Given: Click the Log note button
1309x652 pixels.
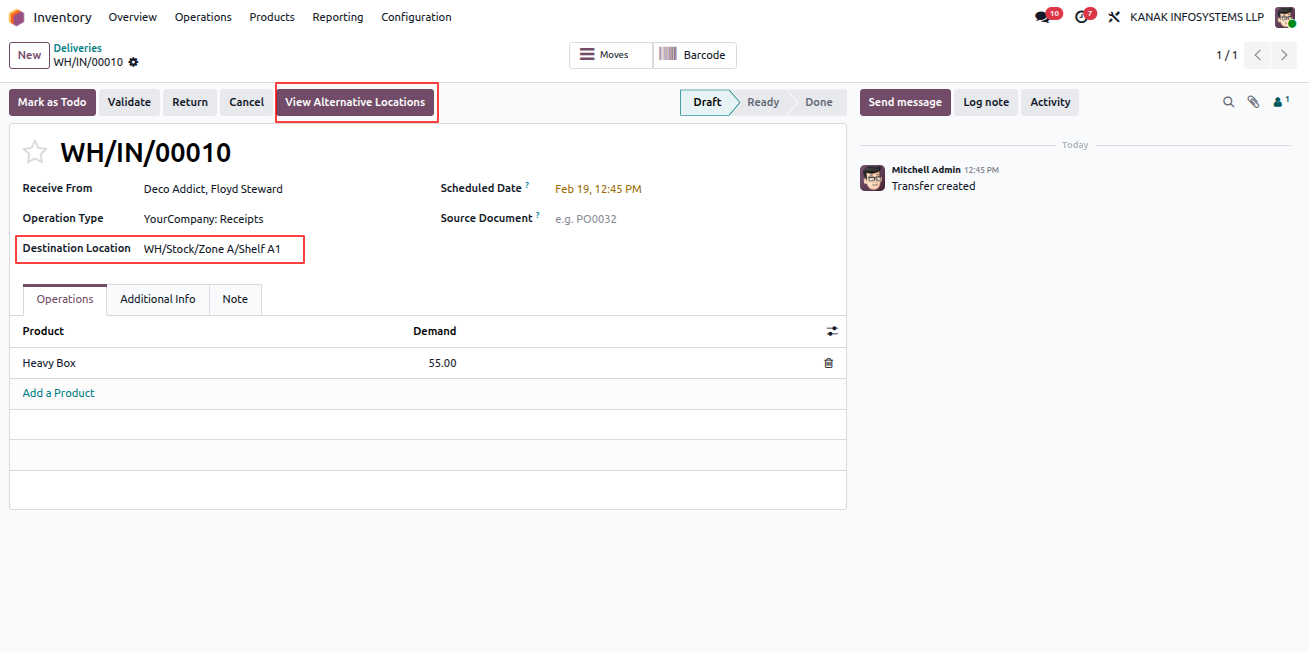Looking at the screenshot, I should [x=986, y=102].
